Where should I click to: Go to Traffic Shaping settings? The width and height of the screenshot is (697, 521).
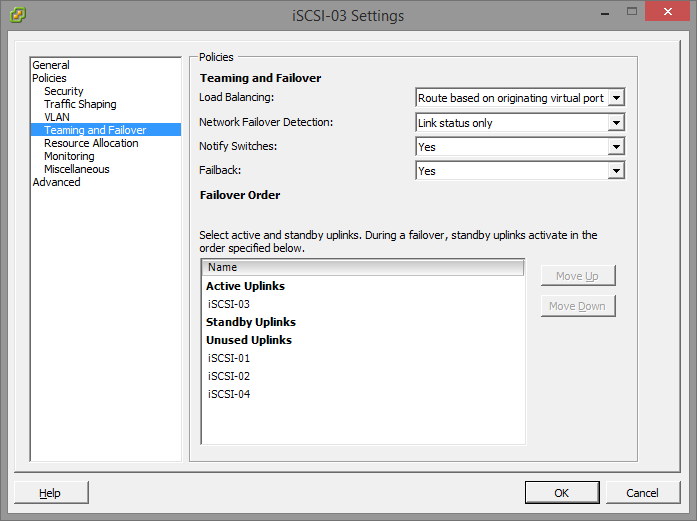coord(80,104)
